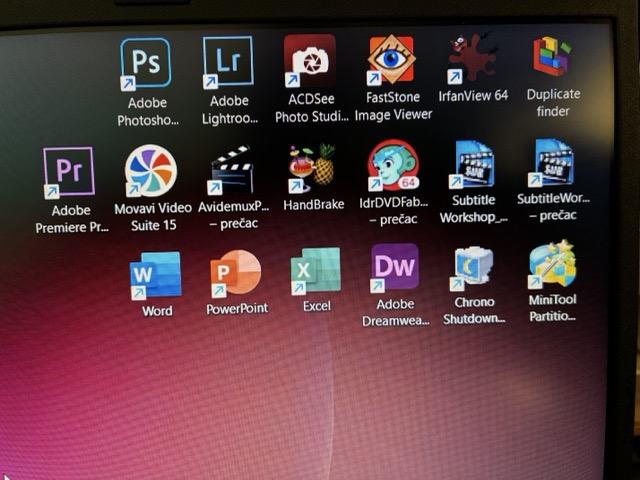Select the SubtitleWor... – prečac icon
The width and height of the screenshot is (640, 480).
coord(551,162)
